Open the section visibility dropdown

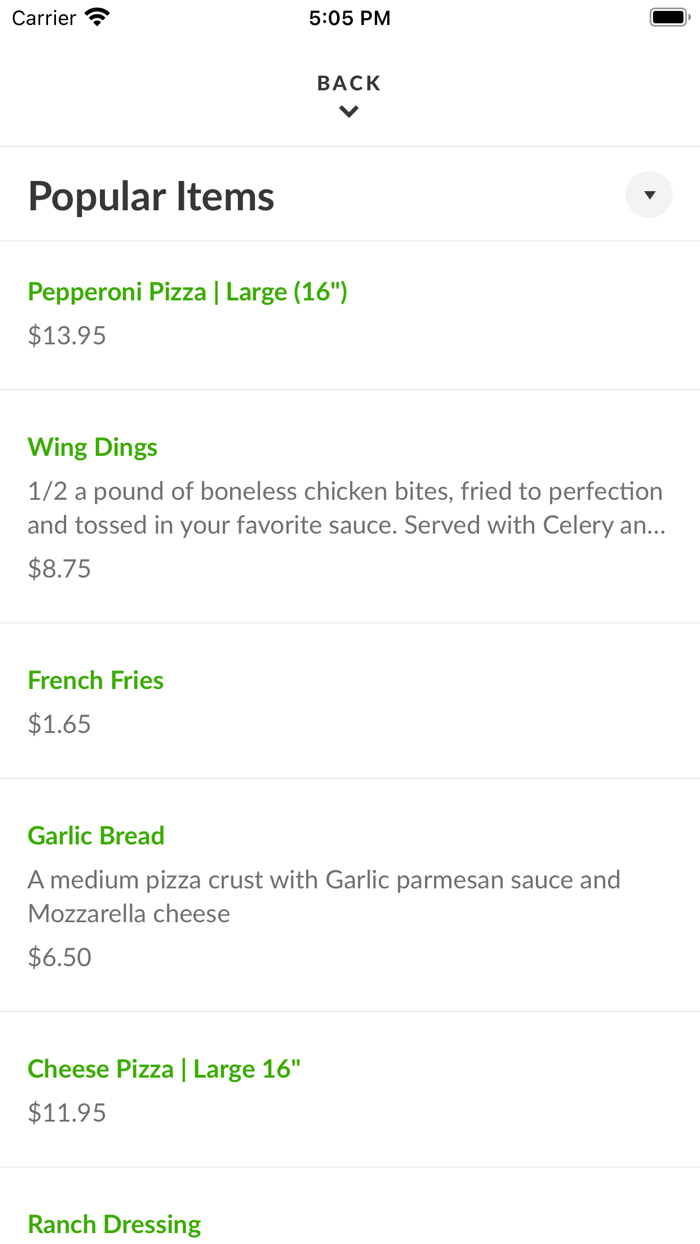[x=648, y=194]
